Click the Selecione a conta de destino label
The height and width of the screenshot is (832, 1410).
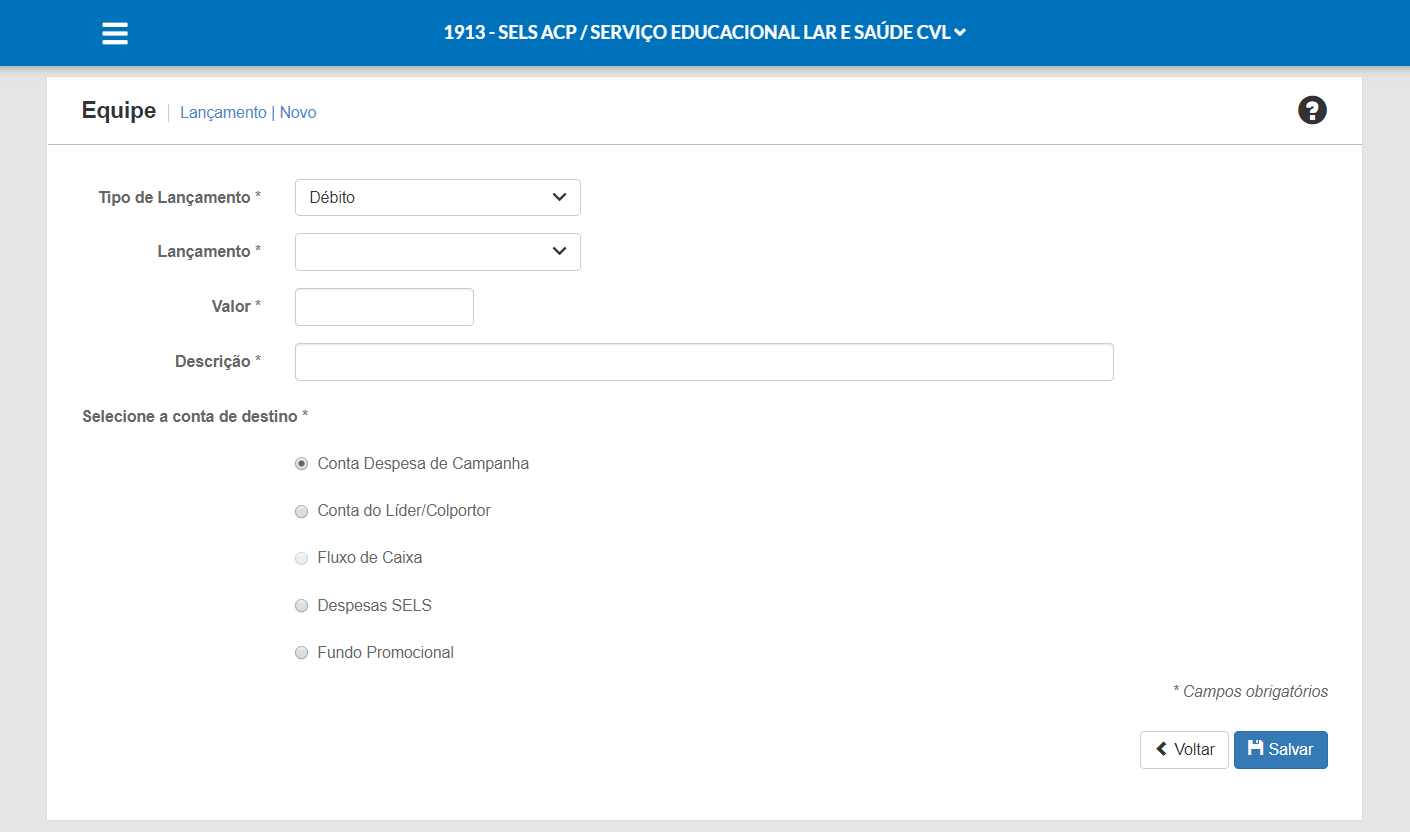(195, 416)
